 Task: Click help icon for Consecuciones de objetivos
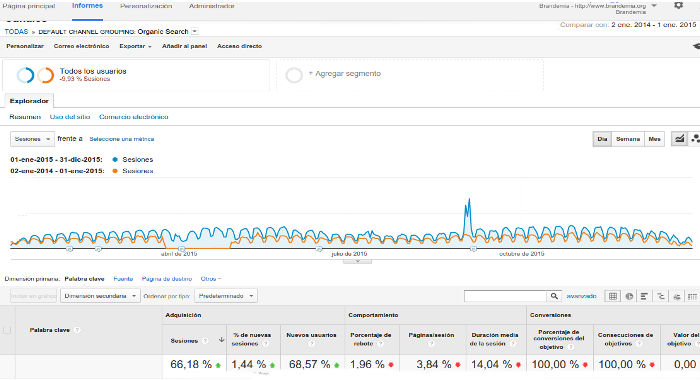pos(639,344)
